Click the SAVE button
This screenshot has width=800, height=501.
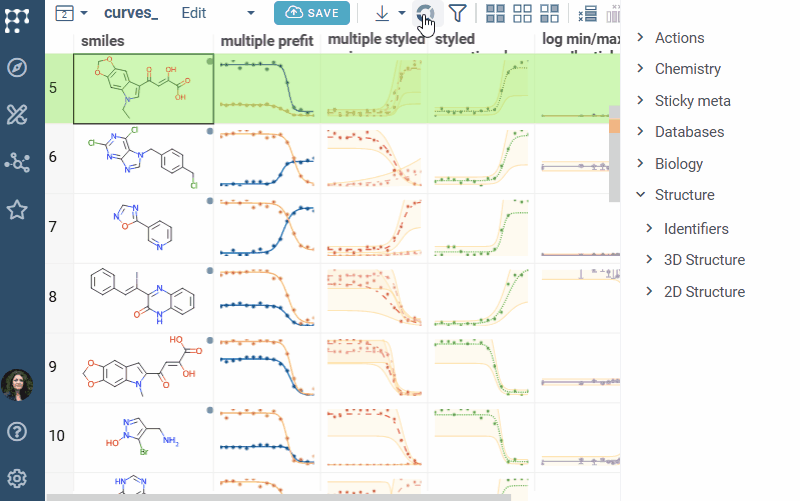312,13
